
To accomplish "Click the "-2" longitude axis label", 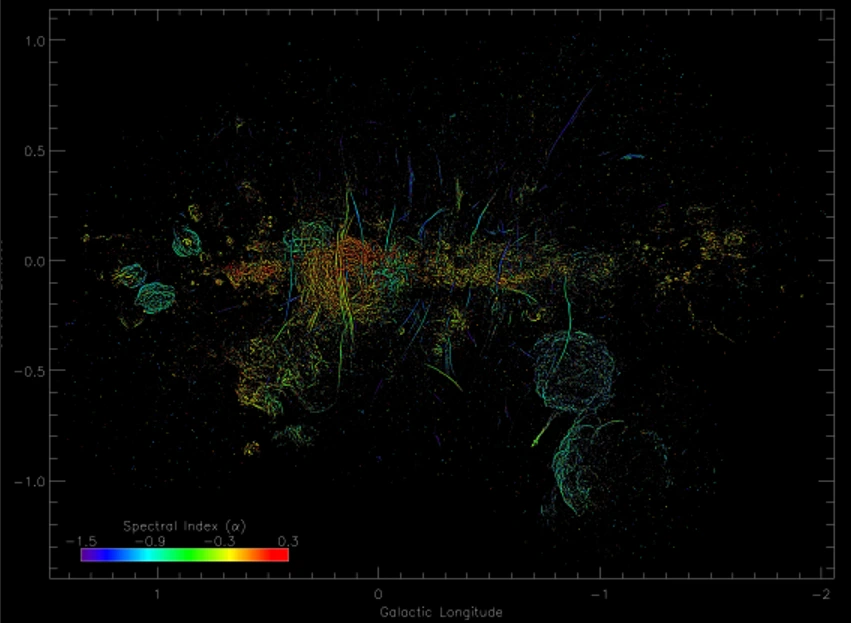I will [821, 594].
